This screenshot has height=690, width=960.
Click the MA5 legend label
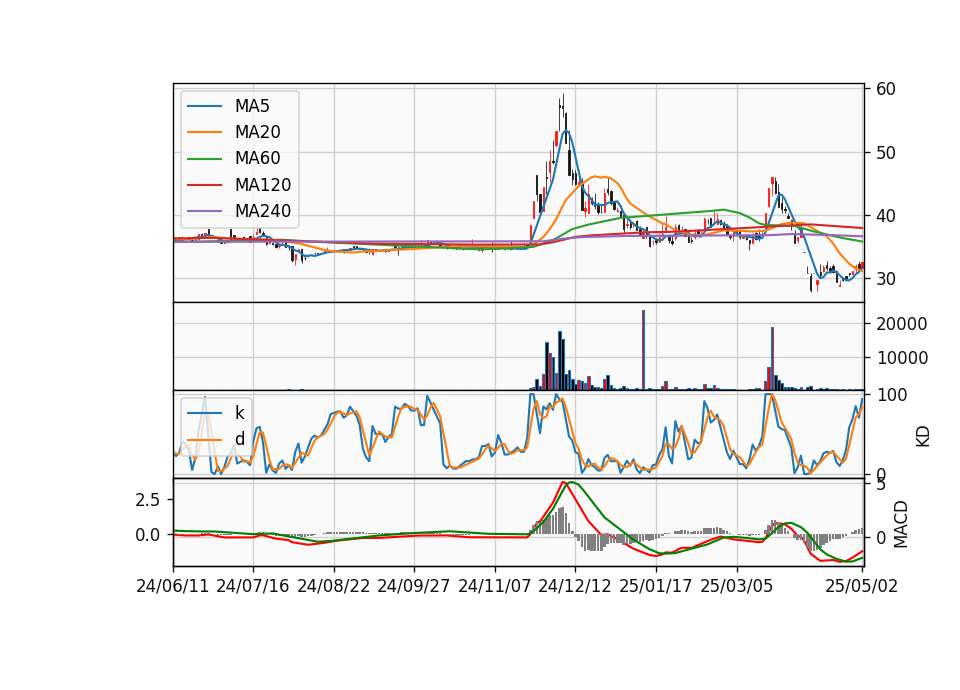coord(252,106)
